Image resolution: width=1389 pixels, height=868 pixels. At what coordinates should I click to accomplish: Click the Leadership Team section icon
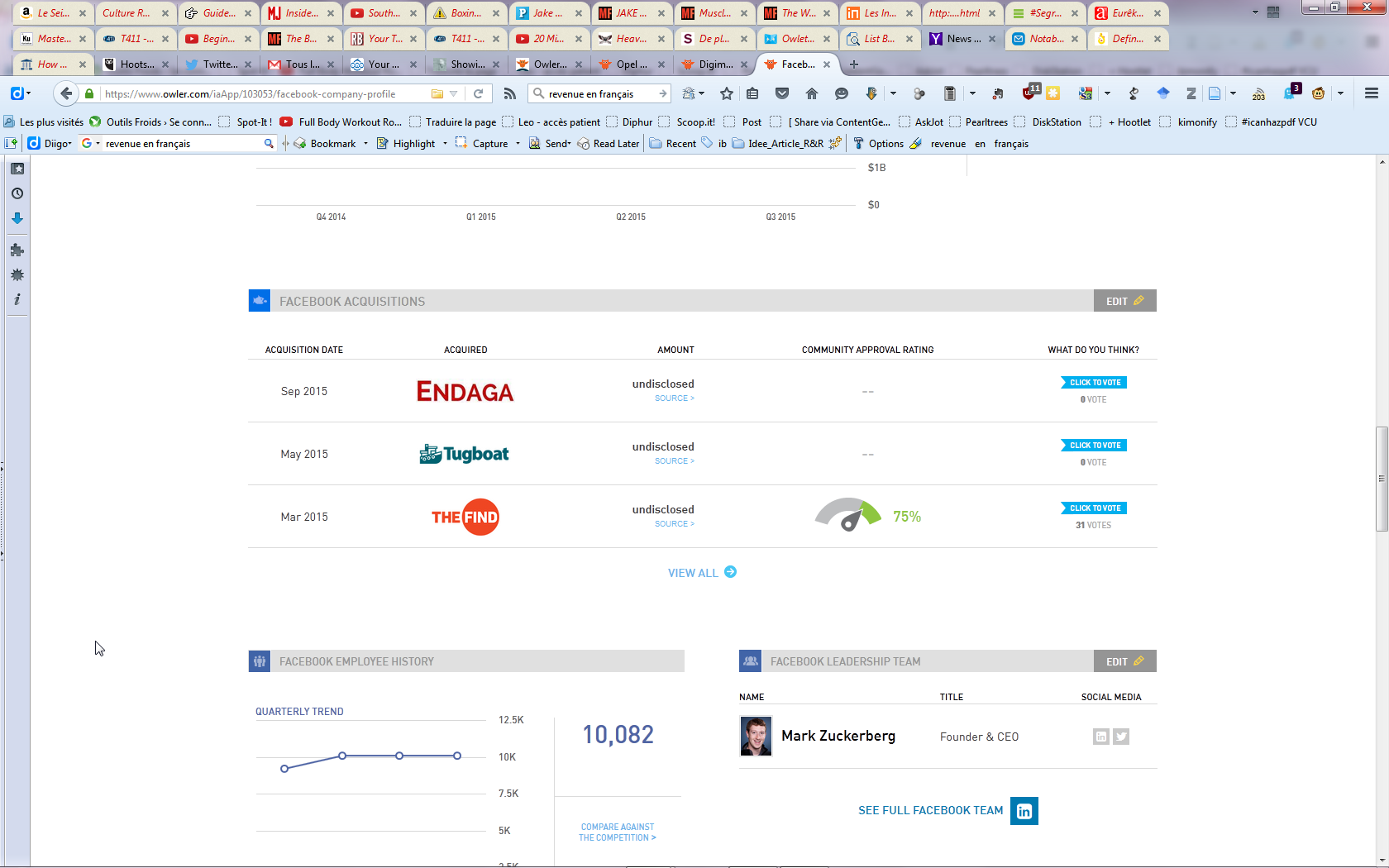pos(751,661)
